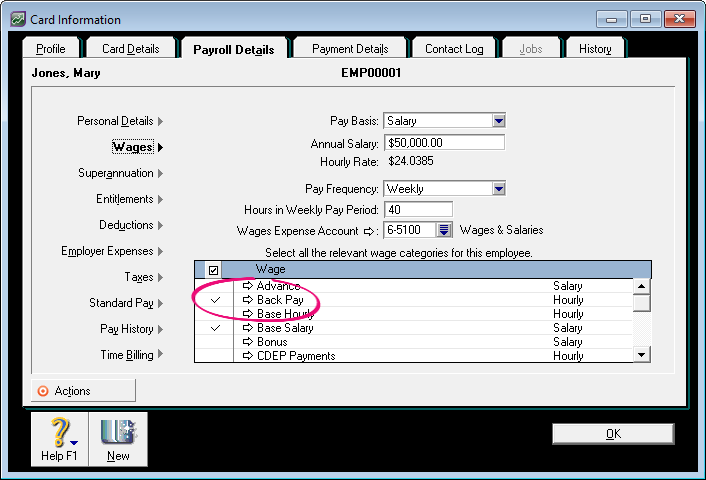Open the Wages Expense Account selector icon
Viewport: 706px width, 480px height.
[444, 230]
